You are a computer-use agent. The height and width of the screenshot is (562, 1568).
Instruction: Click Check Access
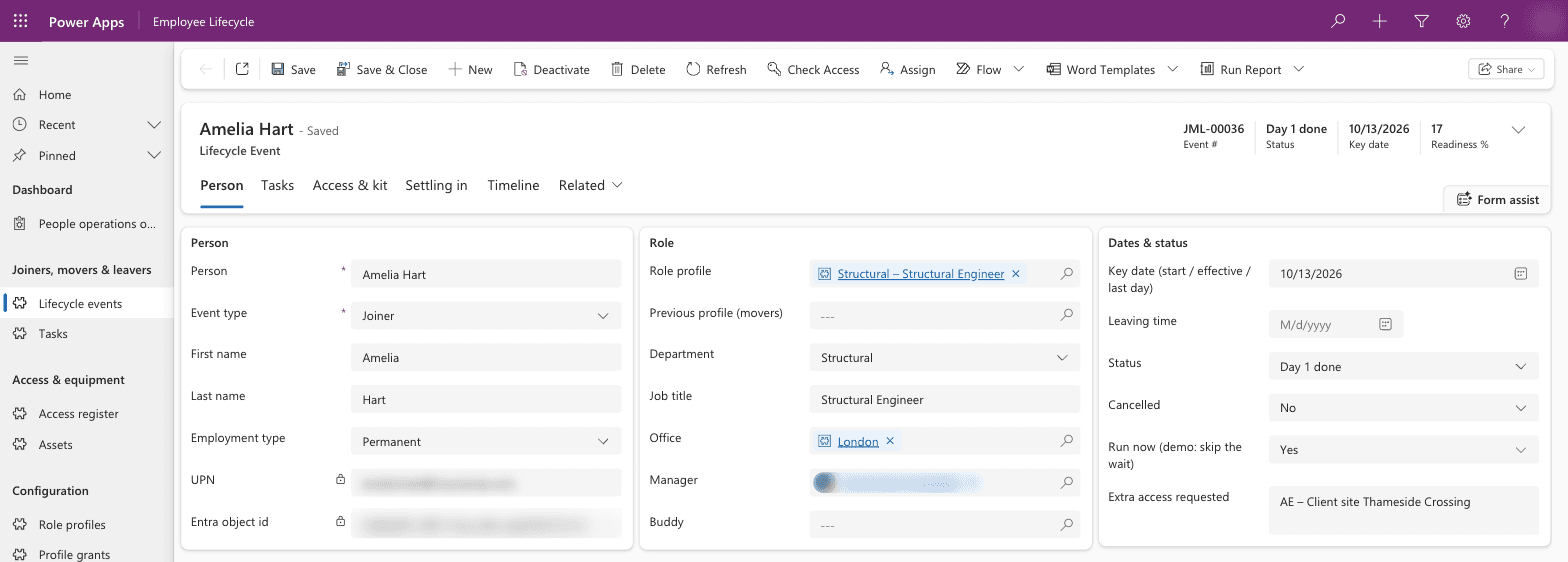point(813,69)
